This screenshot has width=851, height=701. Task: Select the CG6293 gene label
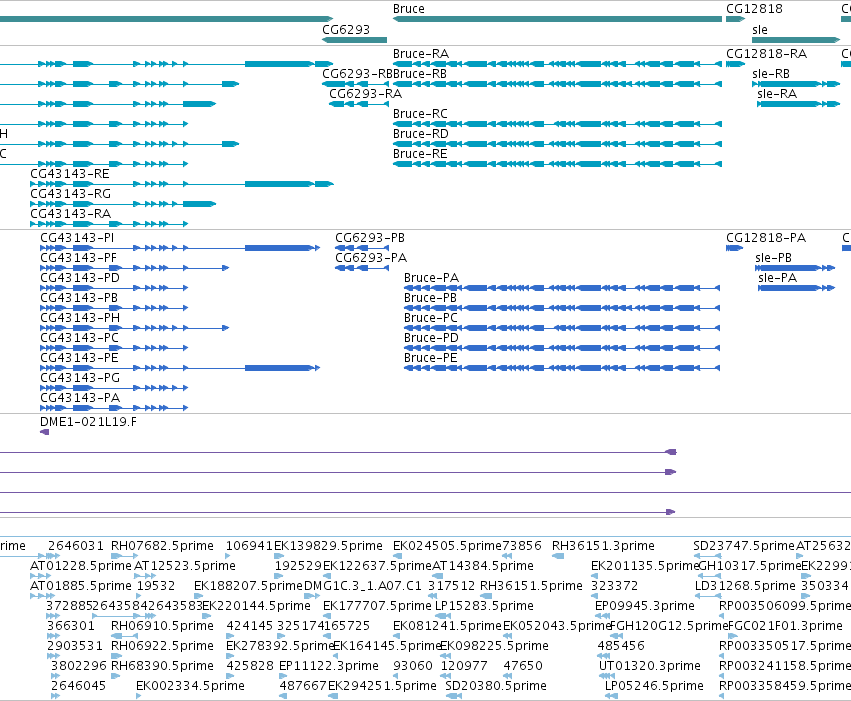[346, 29]
